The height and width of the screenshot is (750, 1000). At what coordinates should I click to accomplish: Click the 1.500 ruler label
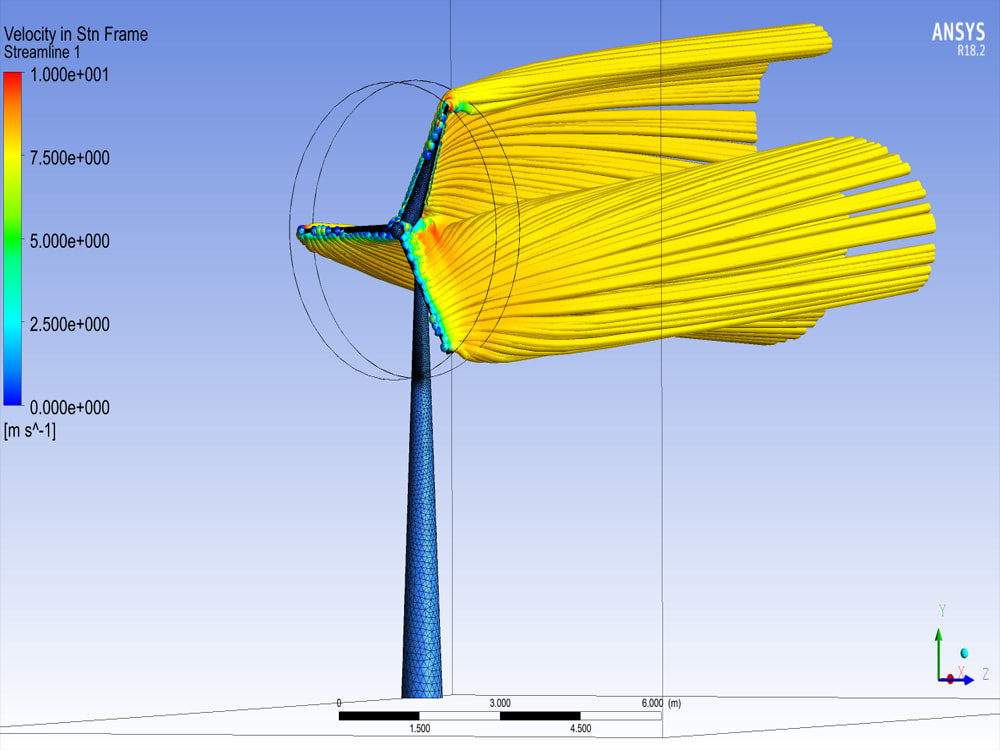point(420,728)
